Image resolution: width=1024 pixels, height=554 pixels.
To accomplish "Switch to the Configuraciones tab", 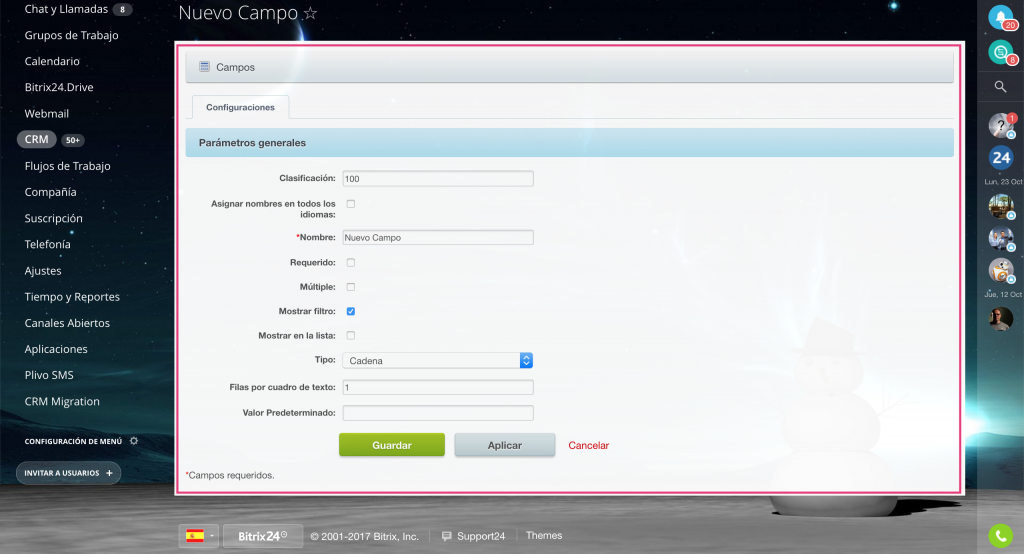I will pyautogui.click(x=240, y=107).
